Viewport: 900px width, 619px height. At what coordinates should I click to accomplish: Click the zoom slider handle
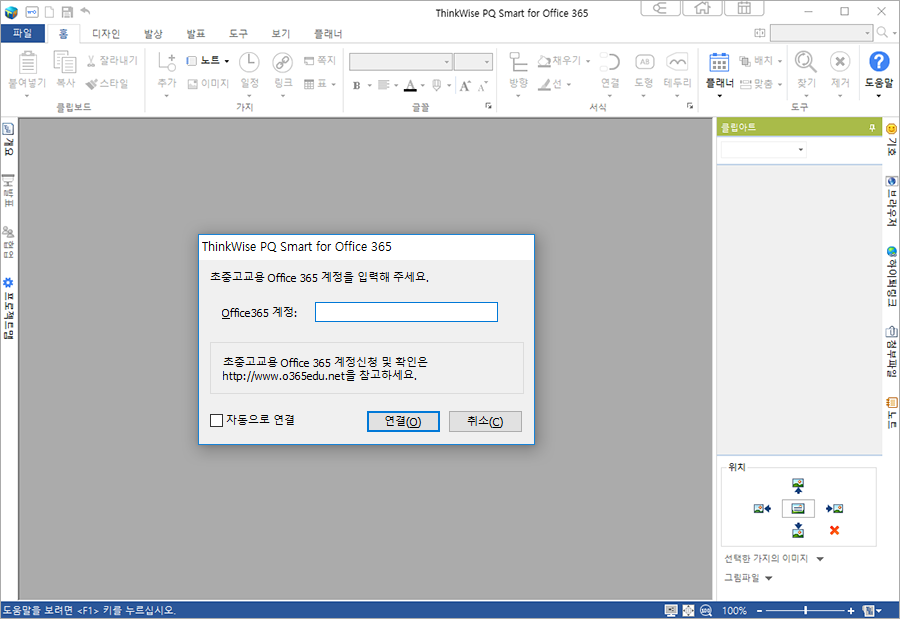click(x=806, y=610)
